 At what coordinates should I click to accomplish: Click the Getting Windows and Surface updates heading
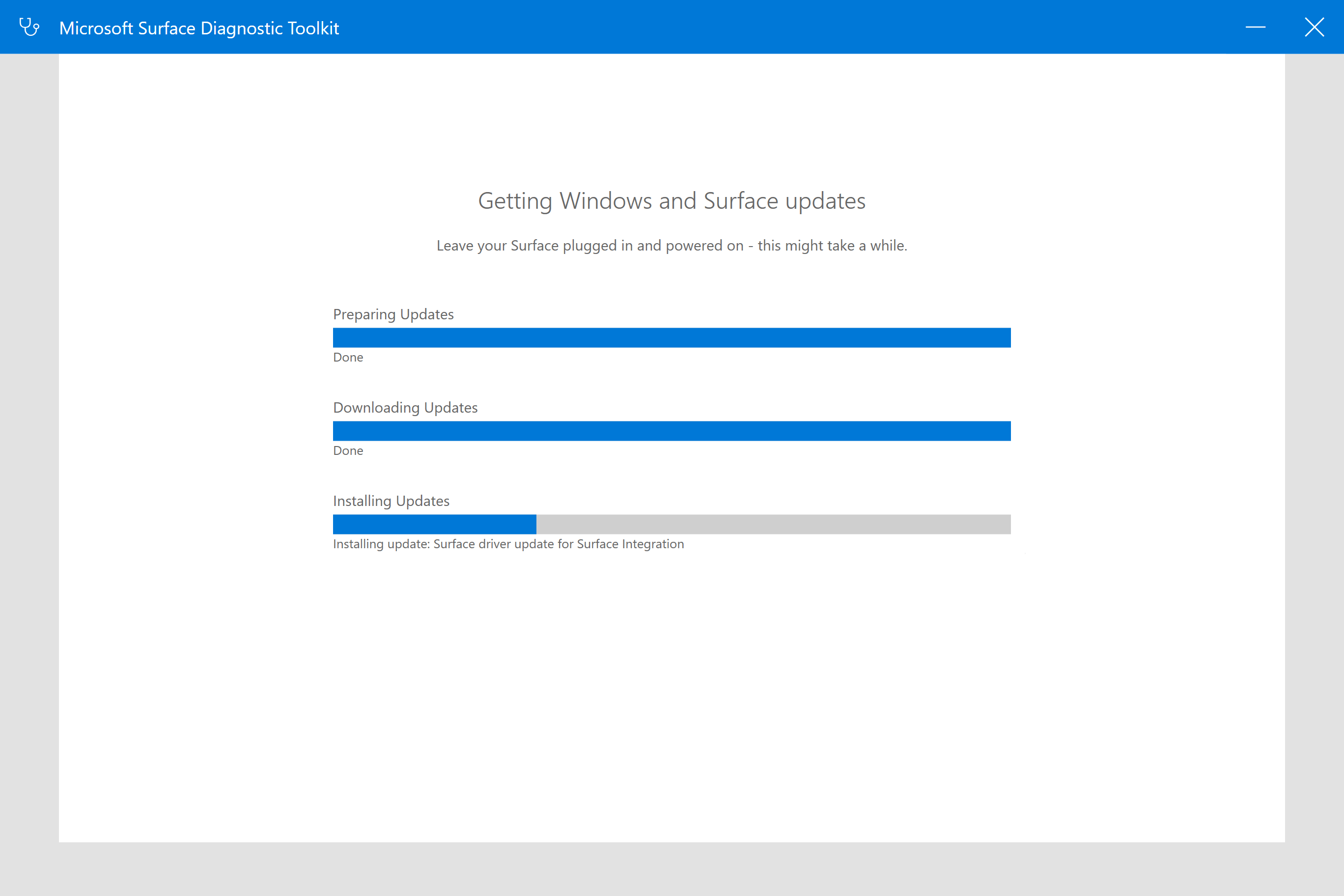[x=672, y=201]
